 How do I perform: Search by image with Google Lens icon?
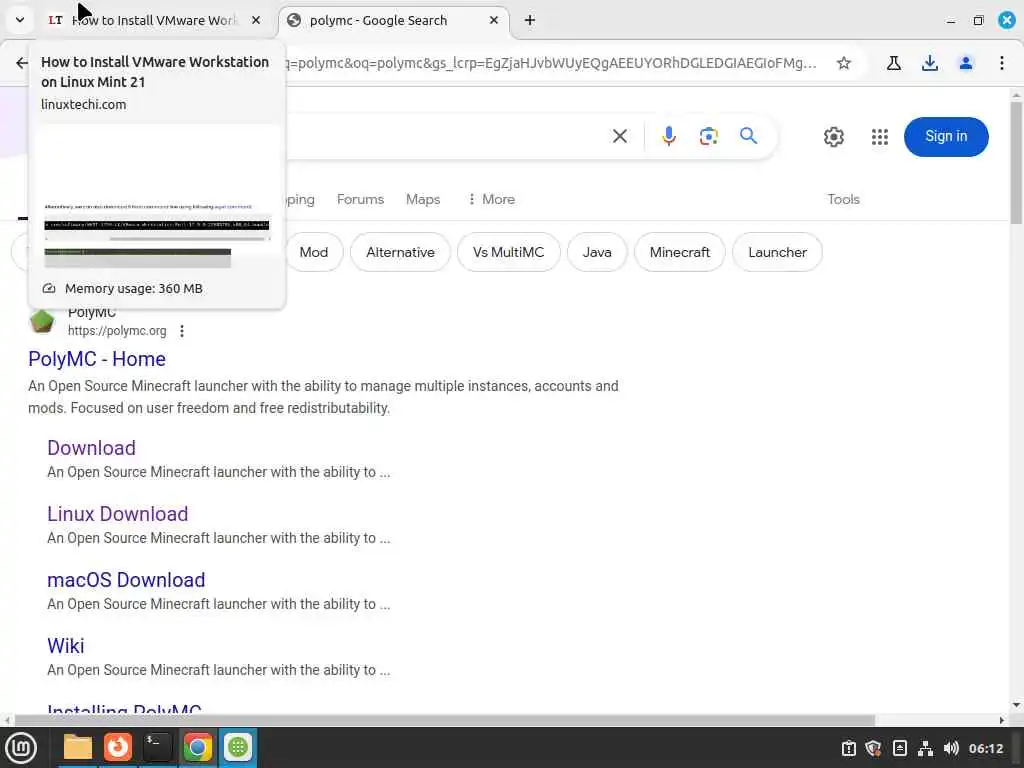click(x=709, y=136)
